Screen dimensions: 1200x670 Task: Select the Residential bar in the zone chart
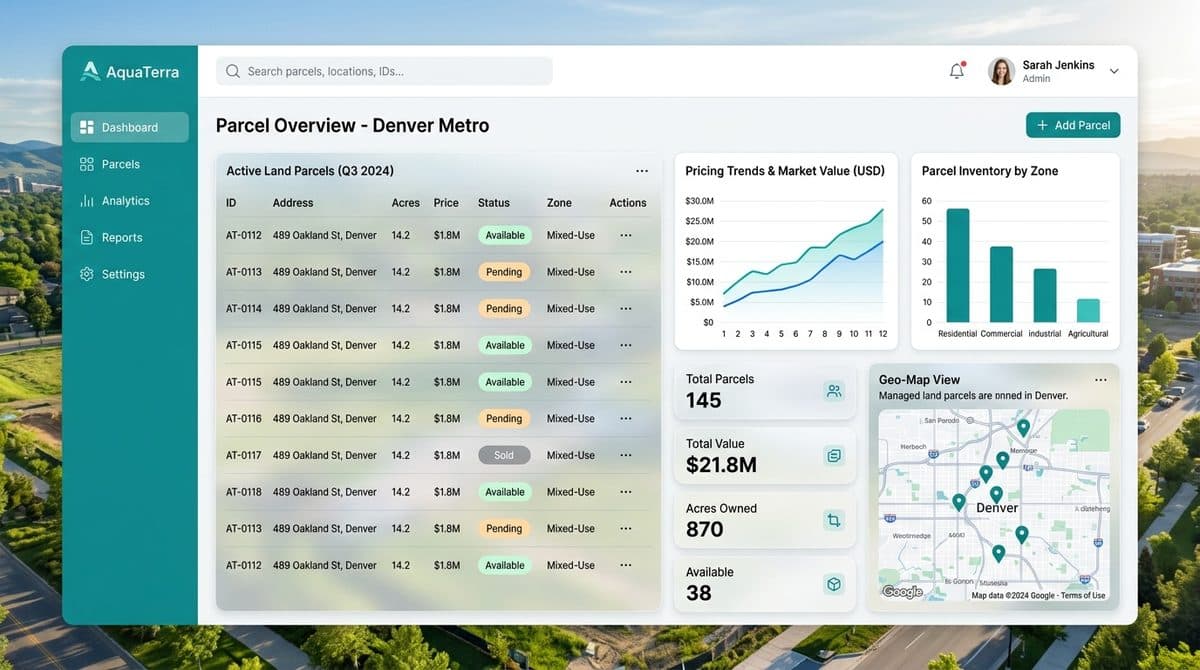tap(958, 265)
